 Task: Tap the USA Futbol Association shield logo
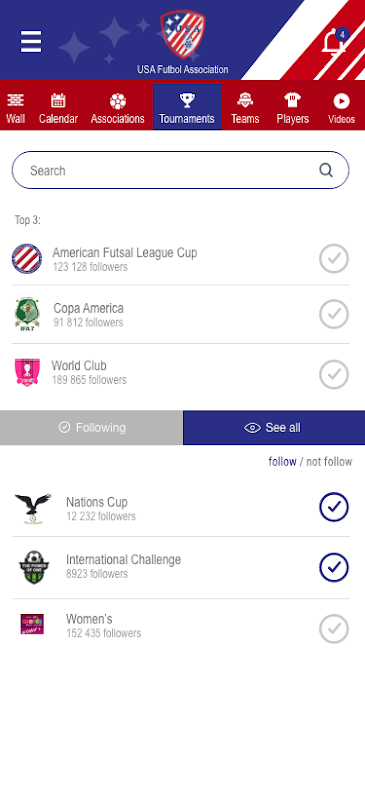tap(183, 35)
